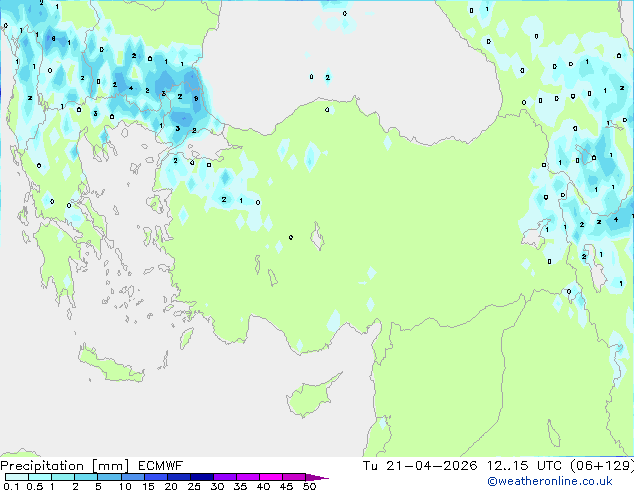Image resolution: width=634 pixels, height=490 pixels.
Task: Click the '0.5' legend scale label
Action: pyautogui.click(x=35, y=486)
